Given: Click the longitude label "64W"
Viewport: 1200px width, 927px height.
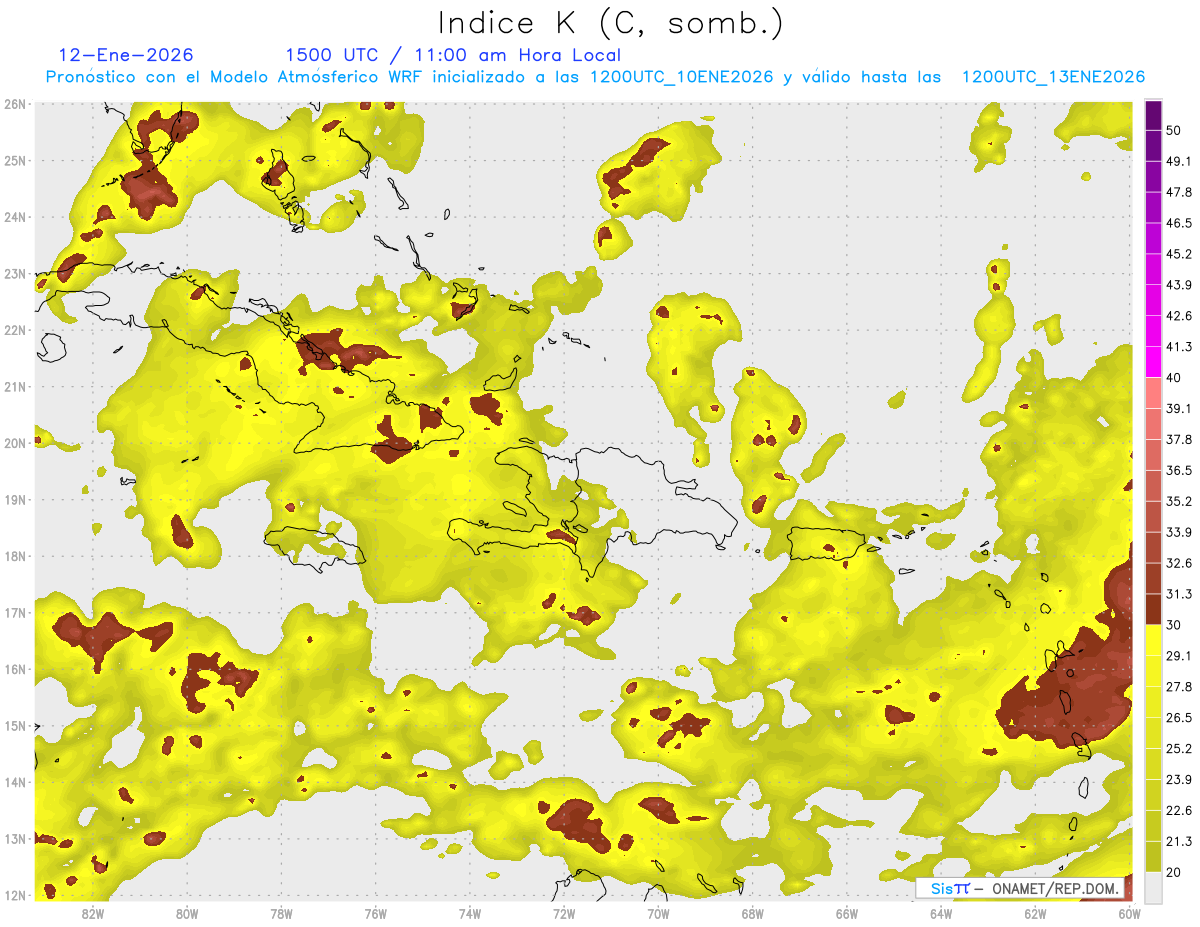Looking at the screenshot, I should coord(941,913).
